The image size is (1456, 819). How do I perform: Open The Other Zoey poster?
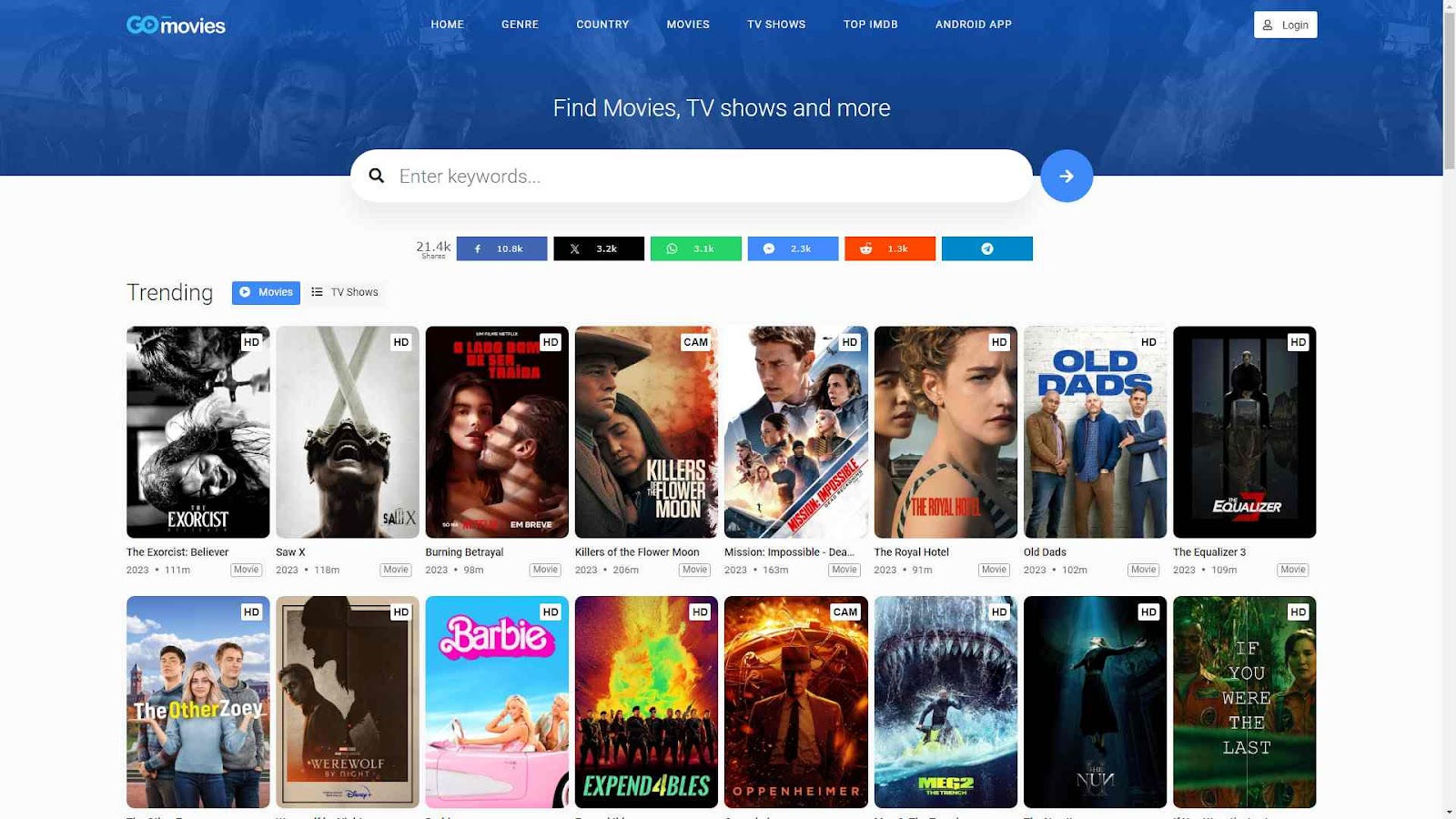pyautogui.click(x=198, y=702)
